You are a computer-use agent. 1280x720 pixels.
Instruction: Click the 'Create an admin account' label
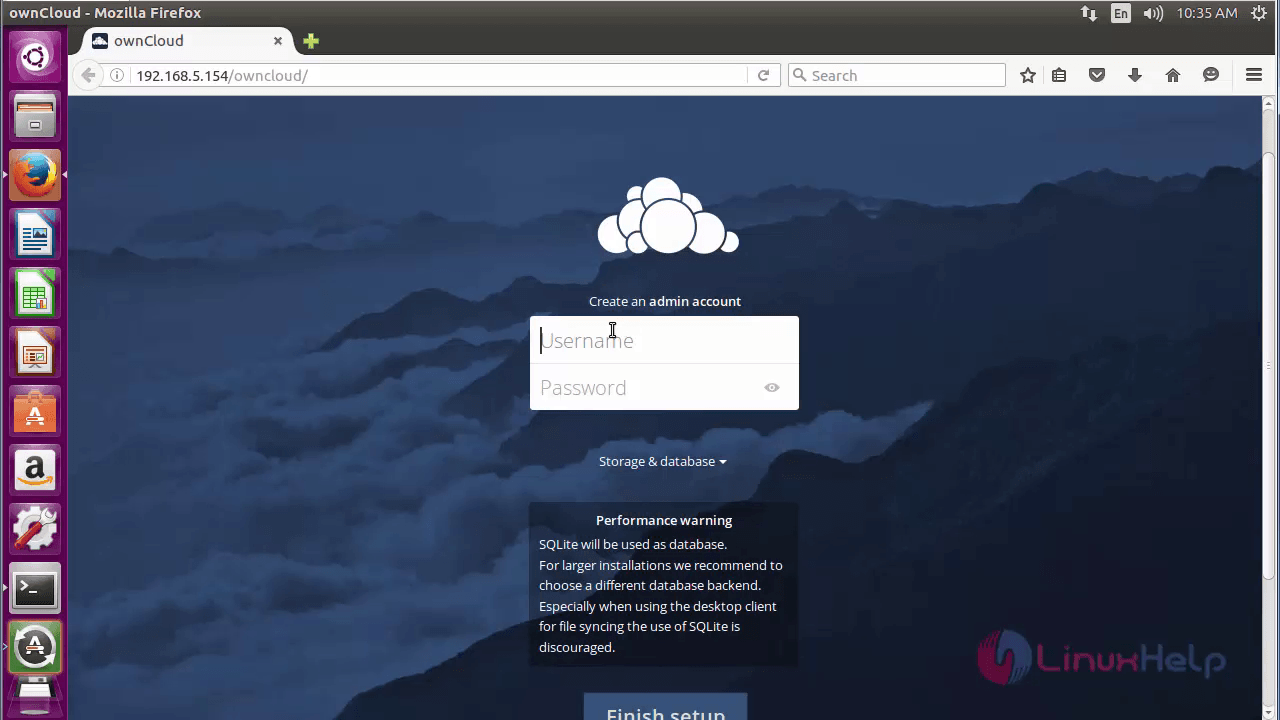coord(665,301)
